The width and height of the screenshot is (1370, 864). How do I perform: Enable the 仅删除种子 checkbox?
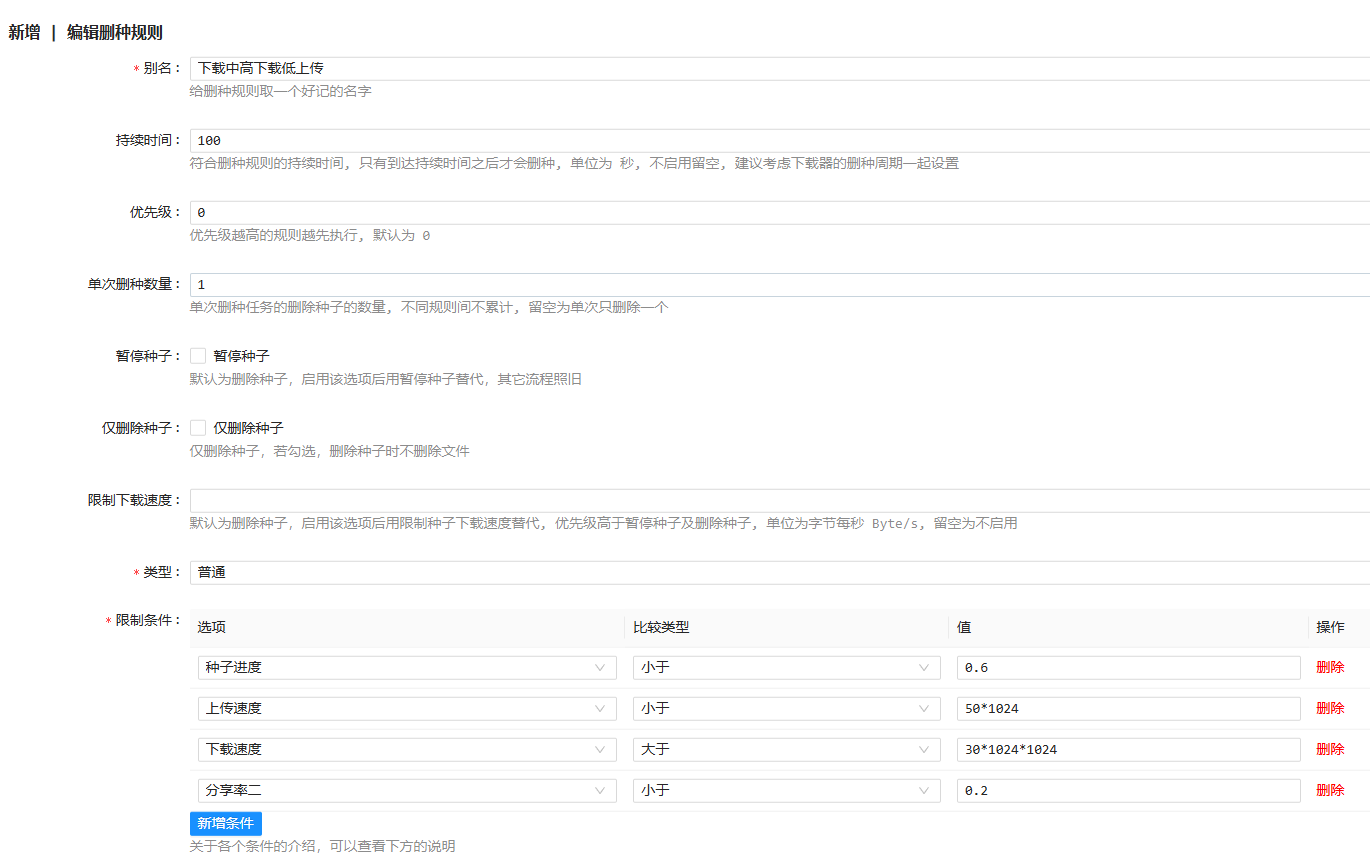[198, 428]
